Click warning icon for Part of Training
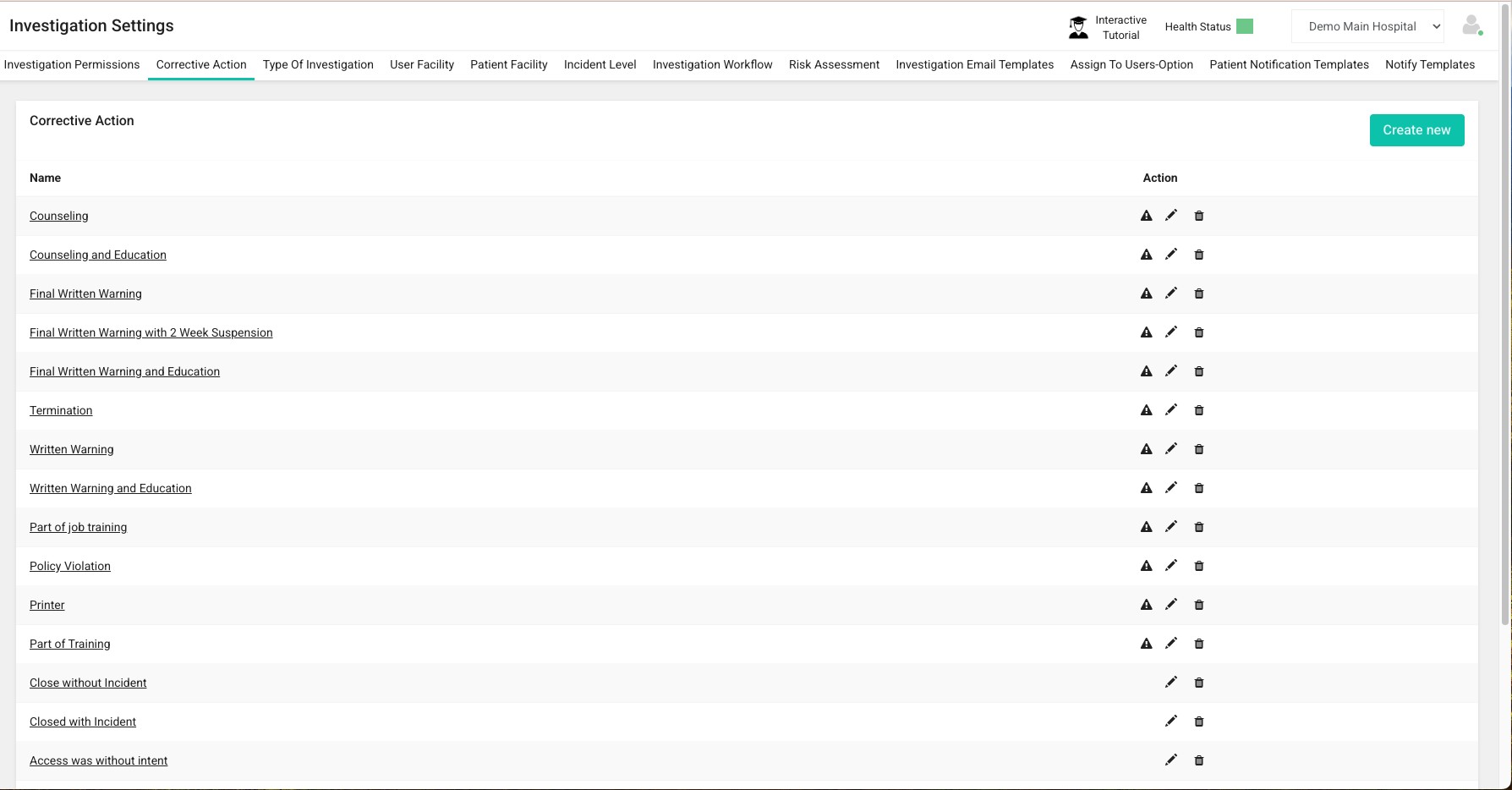This screenshot has height=790, width=1512. click(1146, 644)
